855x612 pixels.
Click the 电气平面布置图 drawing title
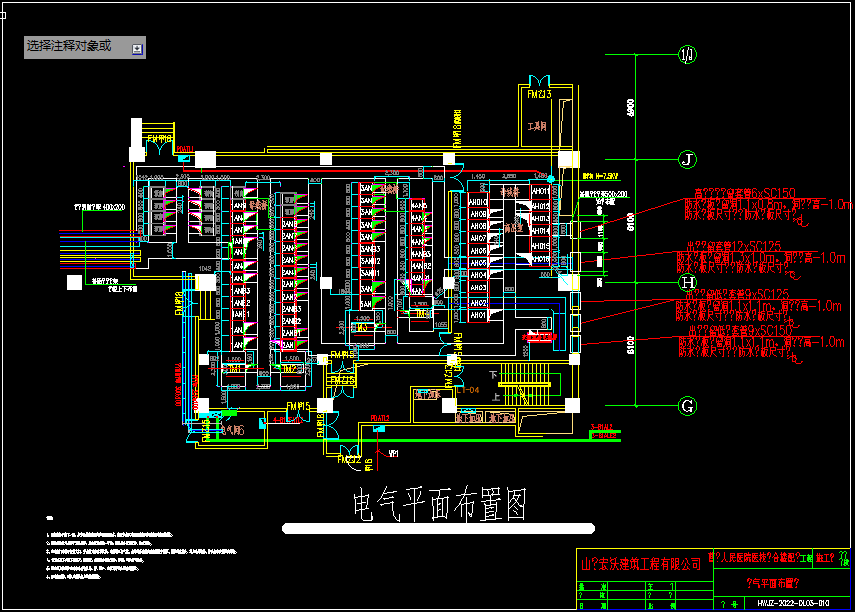pos(440,504)
